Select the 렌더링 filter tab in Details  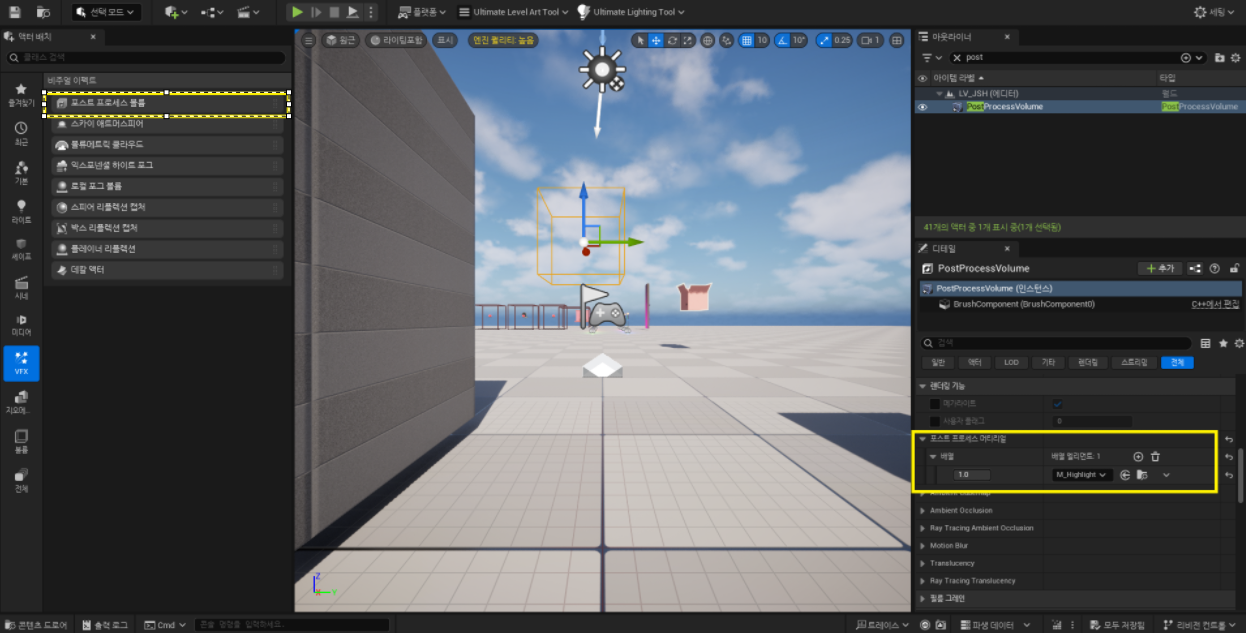[x=1088, y=363]
